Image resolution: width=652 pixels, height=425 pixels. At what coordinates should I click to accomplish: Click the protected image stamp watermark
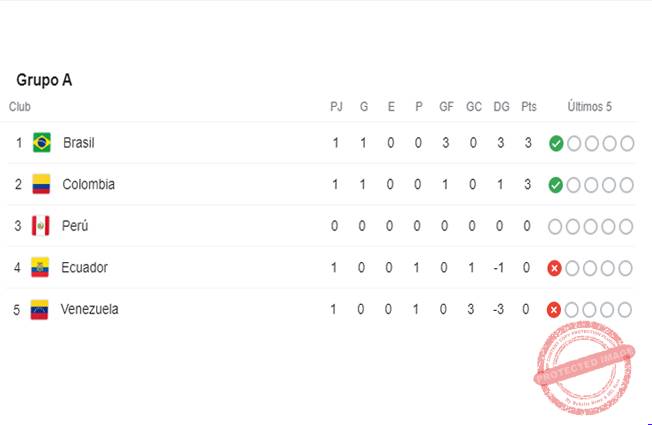[585, 367]
